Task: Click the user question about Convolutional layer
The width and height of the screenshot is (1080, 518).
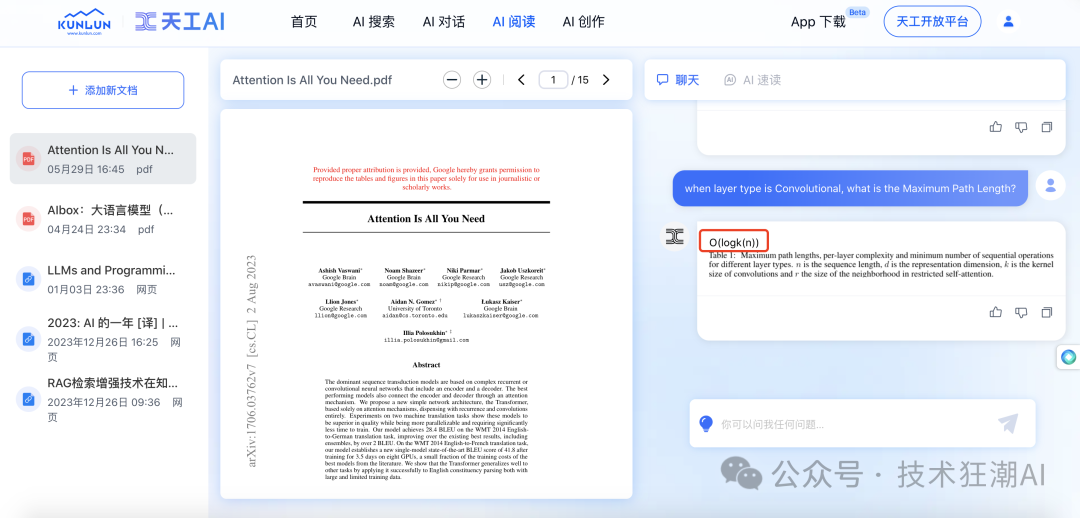Action: 850,188
